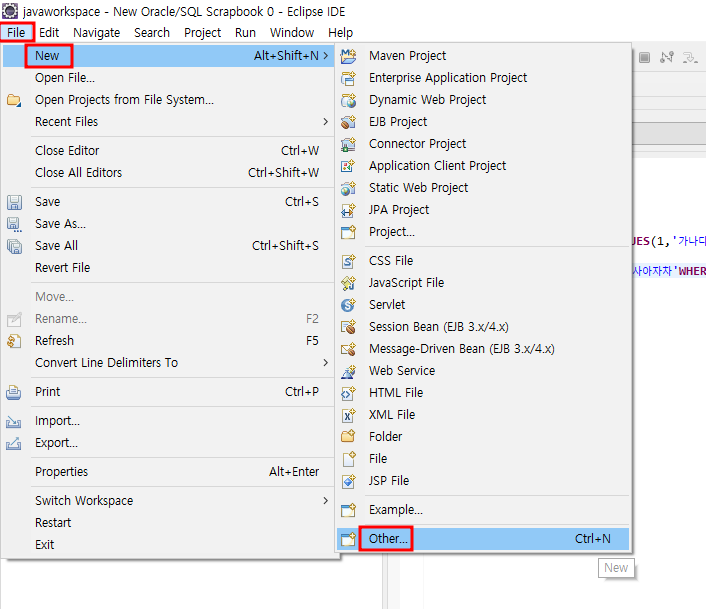The height and width of the screenshot is (609, 706).
Task: Choose Other... in the New submenu
Action: point(483,539)
